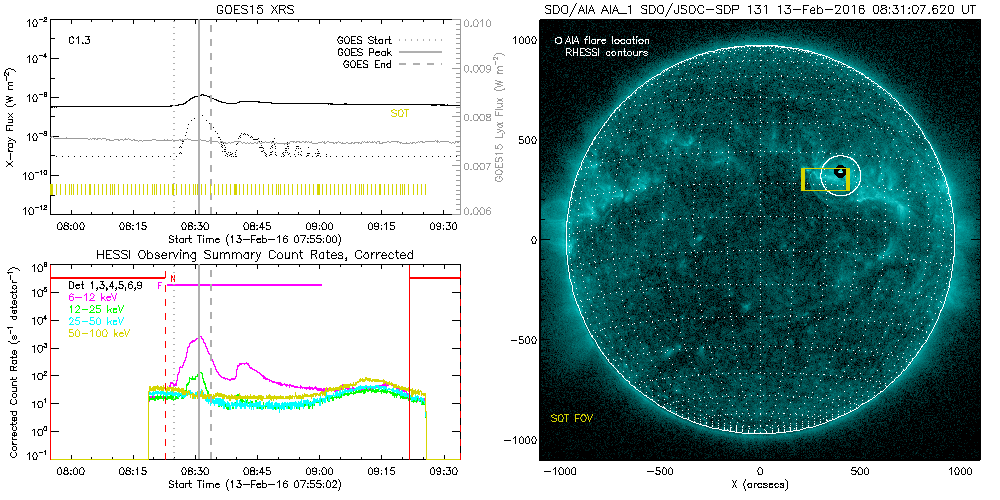Viewport: 1000px width, 500px height.
Task: Click the red N flag in HESSI plot
Action: click(x=172, y=277)
